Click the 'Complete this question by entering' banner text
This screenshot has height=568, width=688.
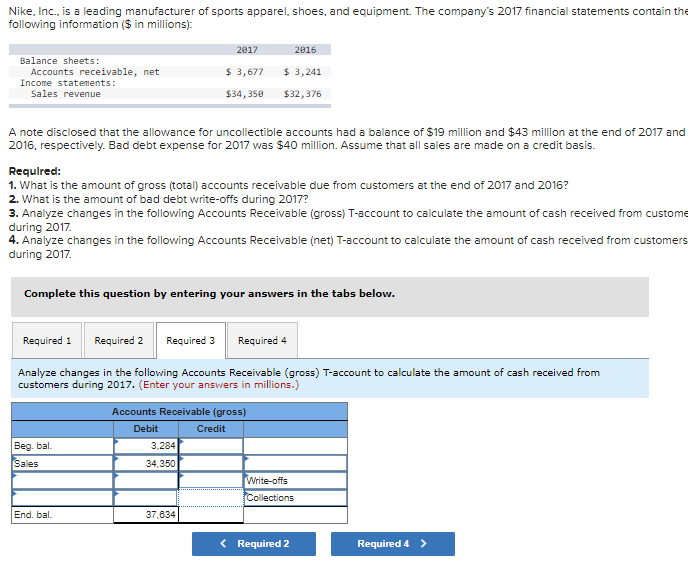[x=209, y=293]
